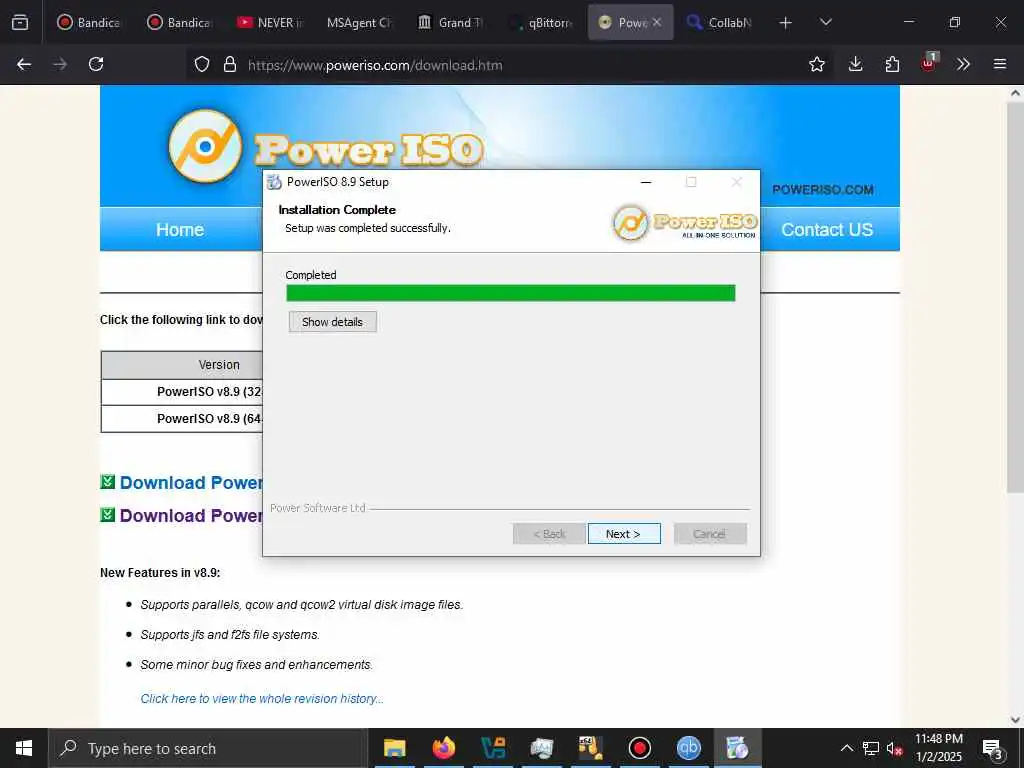This screenshot has height=768, width=1024.
Task: Switch to MSAgent tab
Action: pos(359,23)
